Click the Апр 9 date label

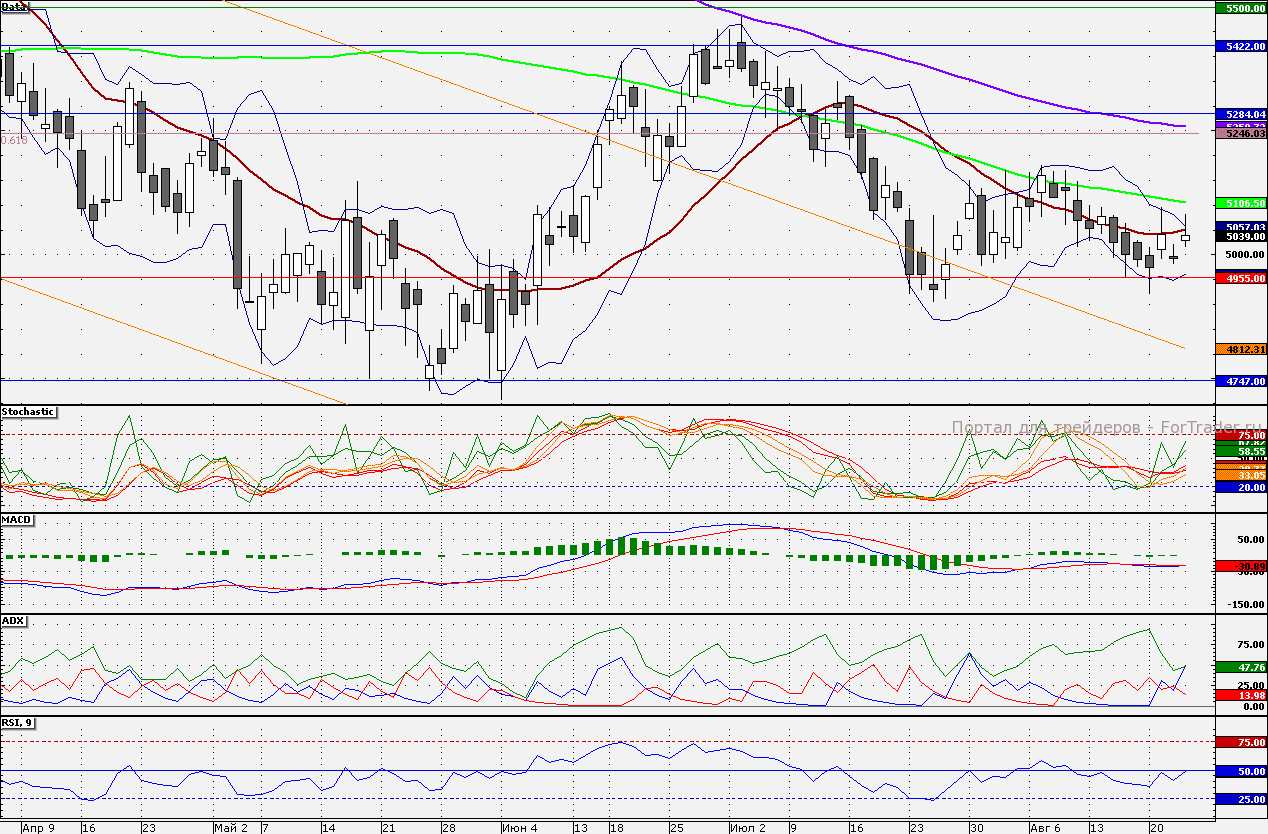(x=37, y=828)
